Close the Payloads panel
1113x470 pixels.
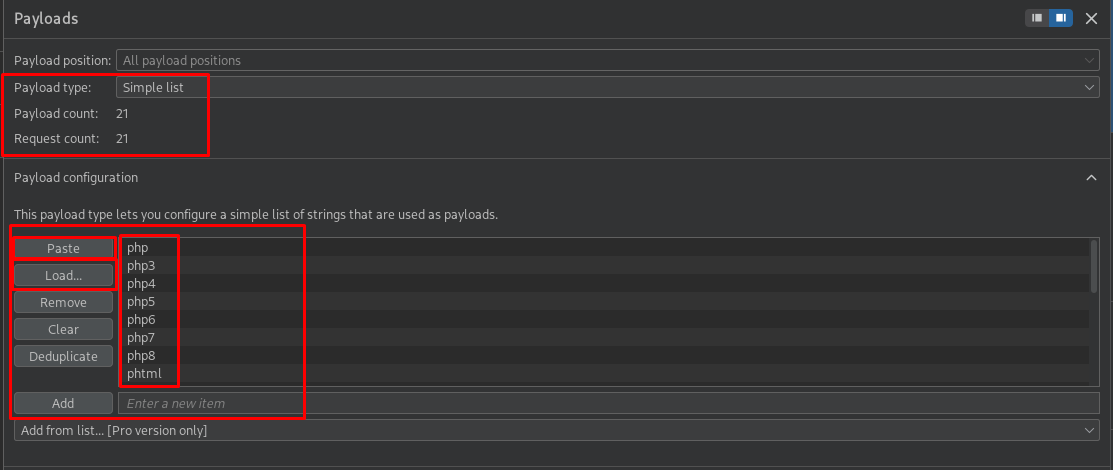[x=1091, y=18]
